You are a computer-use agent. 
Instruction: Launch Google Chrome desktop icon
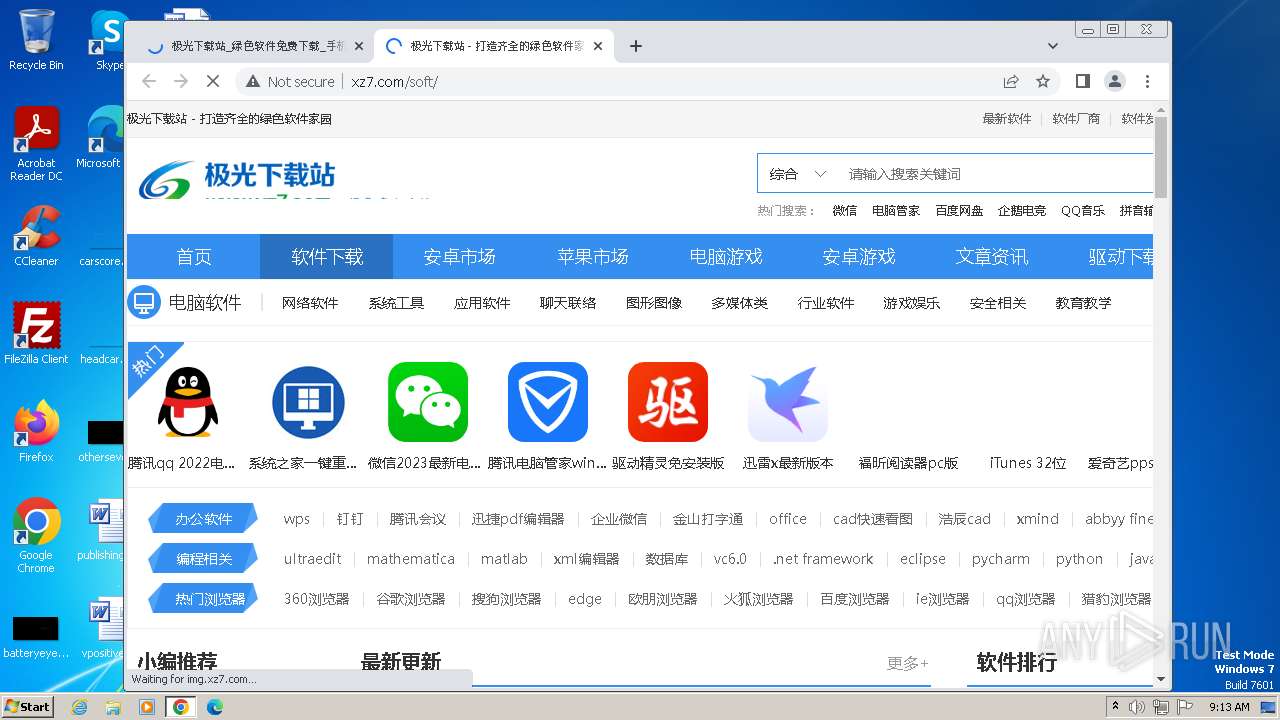(36, 536)
